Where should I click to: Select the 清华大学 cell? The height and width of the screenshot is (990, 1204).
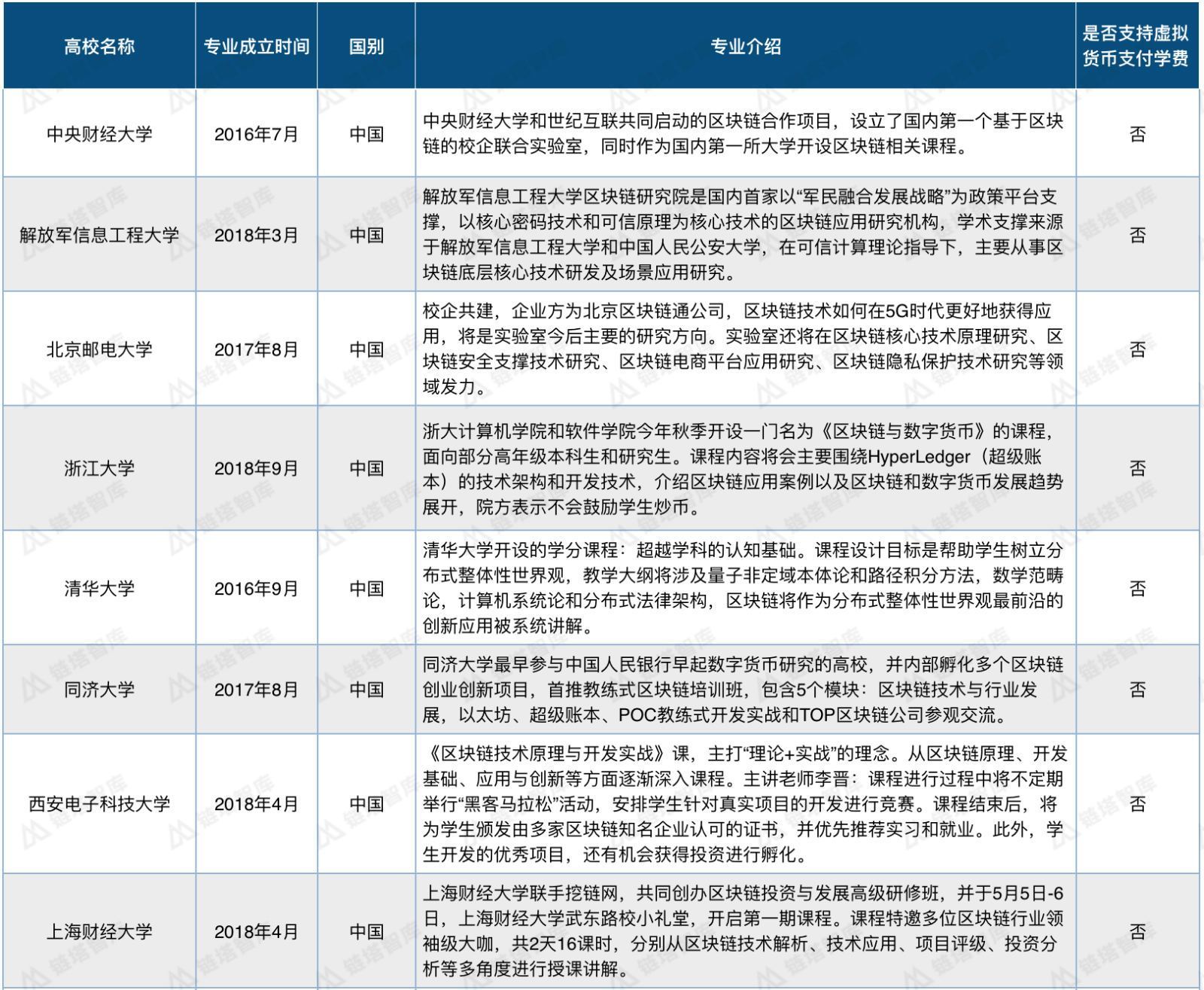click(99, 588)
